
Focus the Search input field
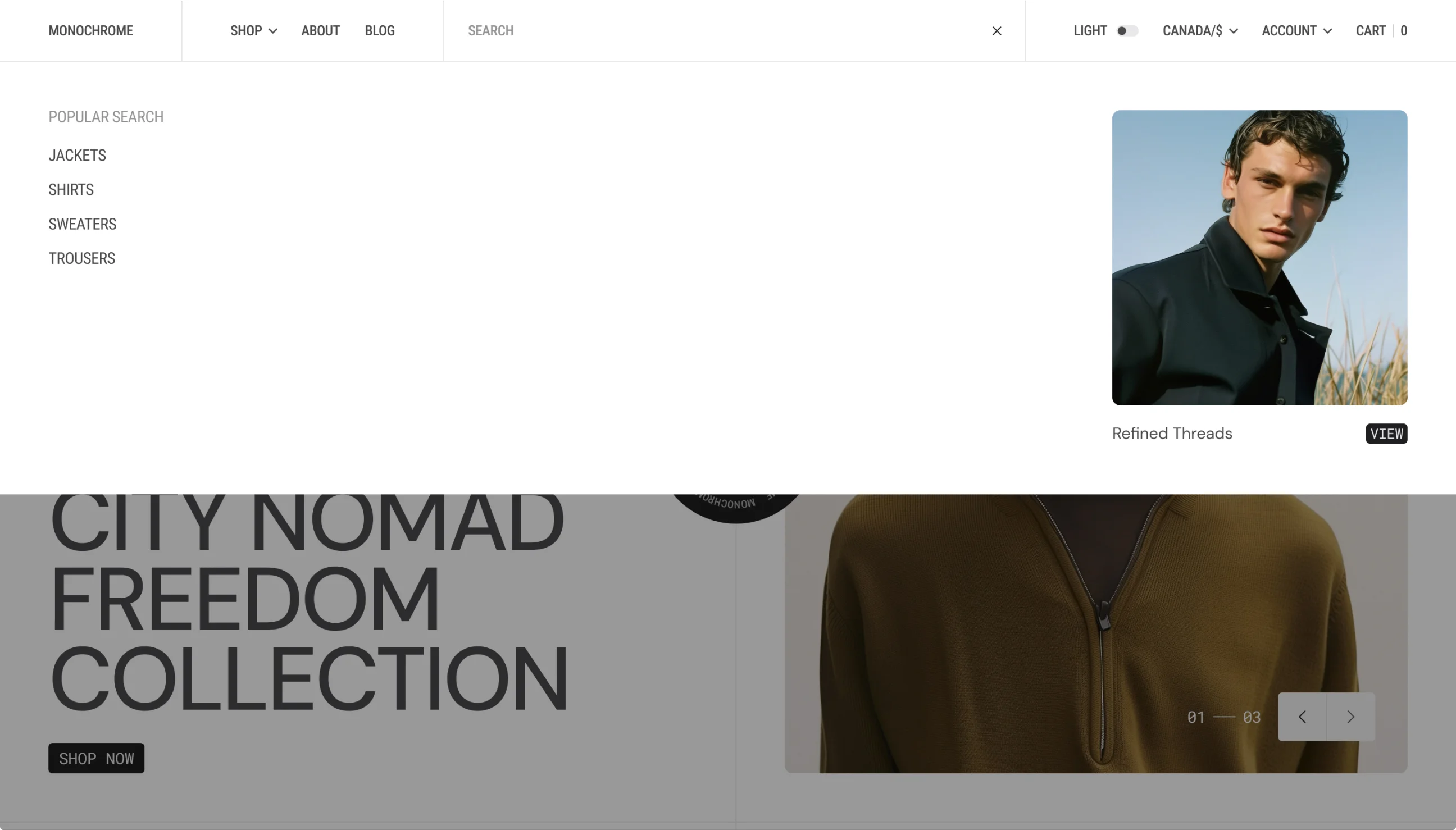pyautogui.click(x=724, y=31)
